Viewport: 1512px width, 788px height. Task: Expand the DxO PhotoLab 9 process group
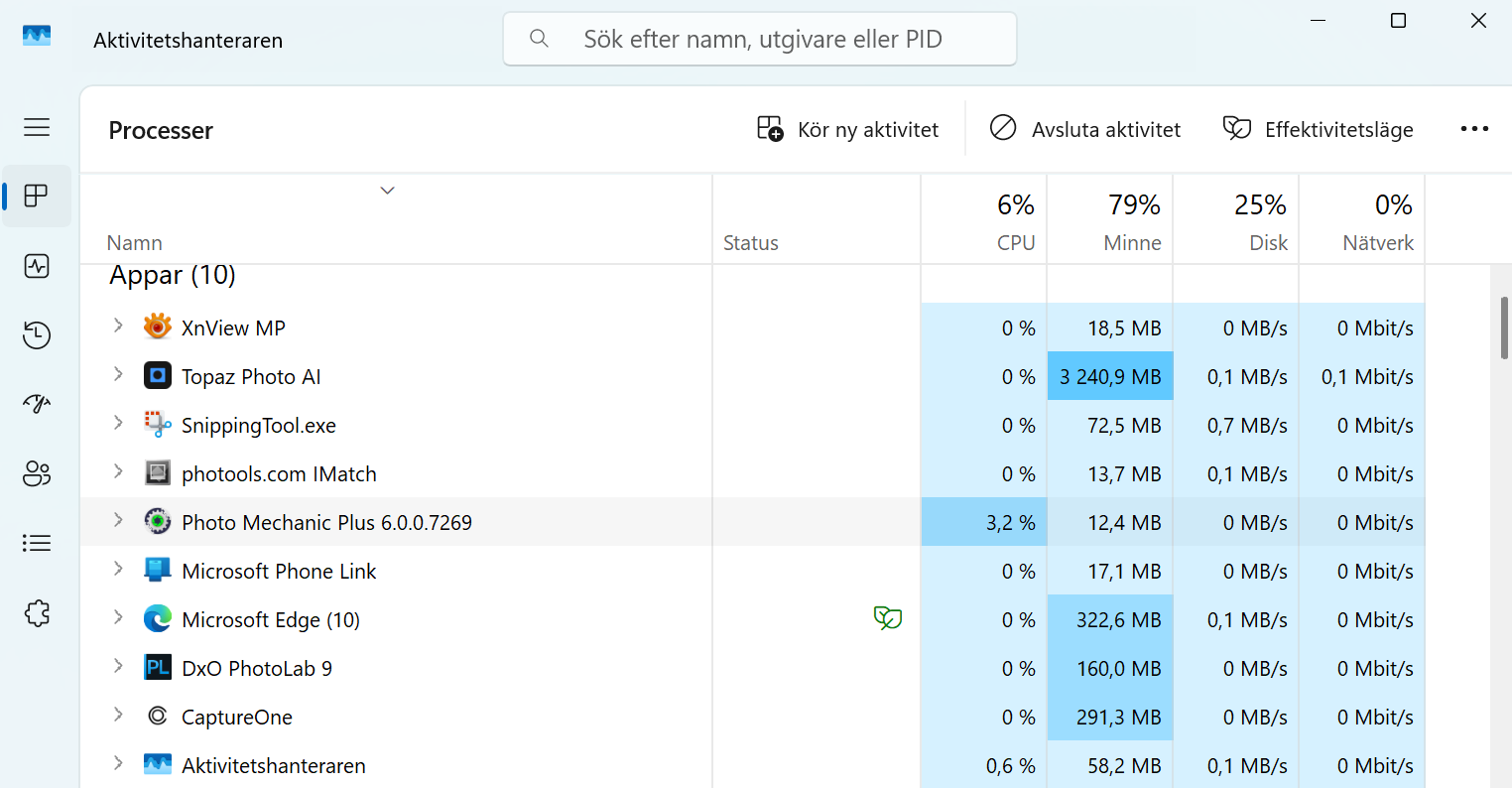coord(118,667)
